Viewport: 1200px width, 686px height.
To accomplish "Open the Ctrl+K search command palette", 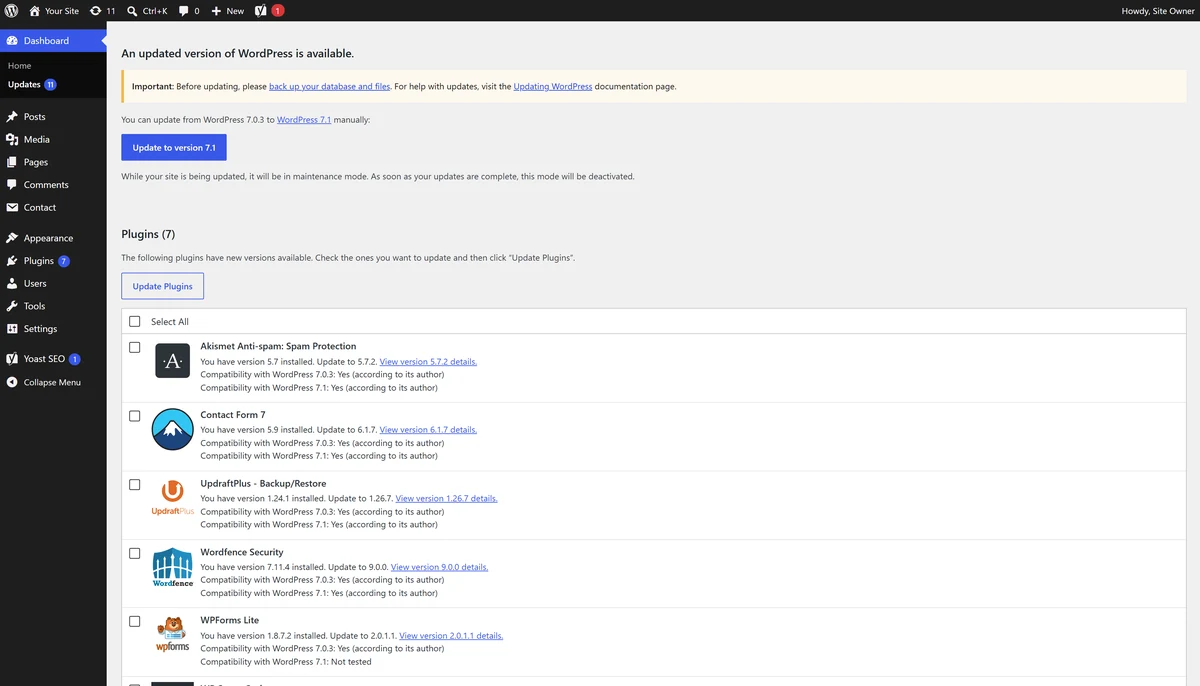I will coord(148,11).
